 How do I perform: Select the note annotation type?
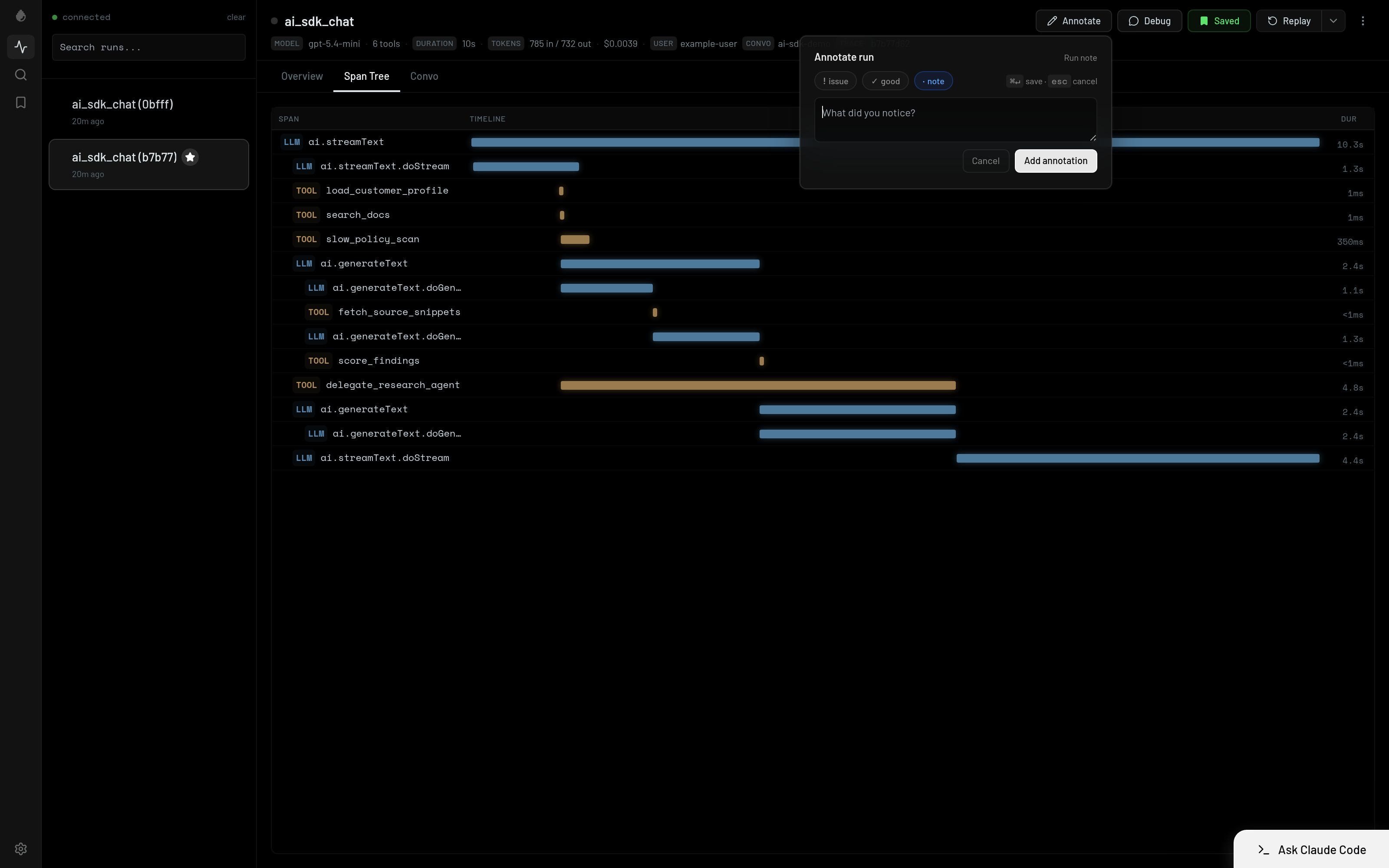(x=933, y=81)
